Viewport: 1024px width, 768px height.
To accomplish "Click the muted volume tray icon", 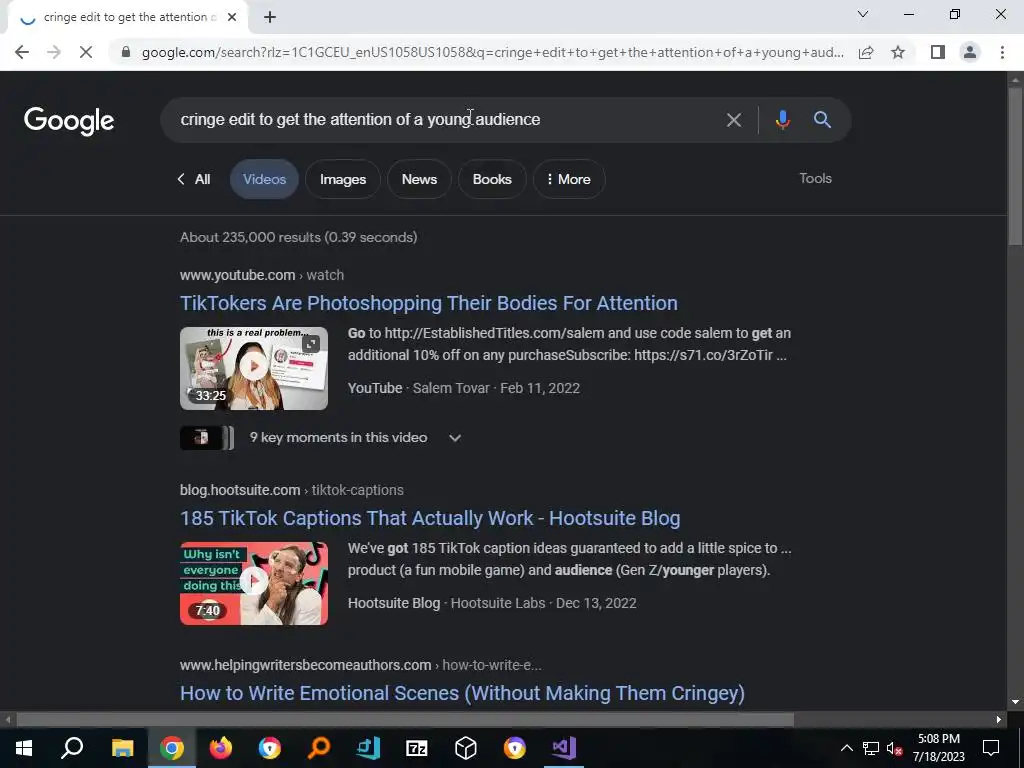I will click(895, 748).
